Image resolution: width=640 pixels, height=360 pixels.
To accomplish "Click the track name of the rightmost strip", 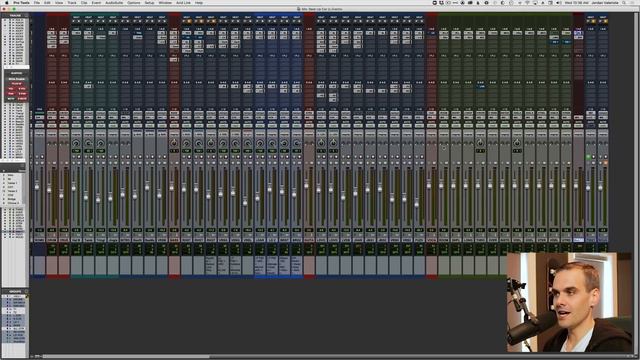I will pyautogui.click(x=603, y=240).
